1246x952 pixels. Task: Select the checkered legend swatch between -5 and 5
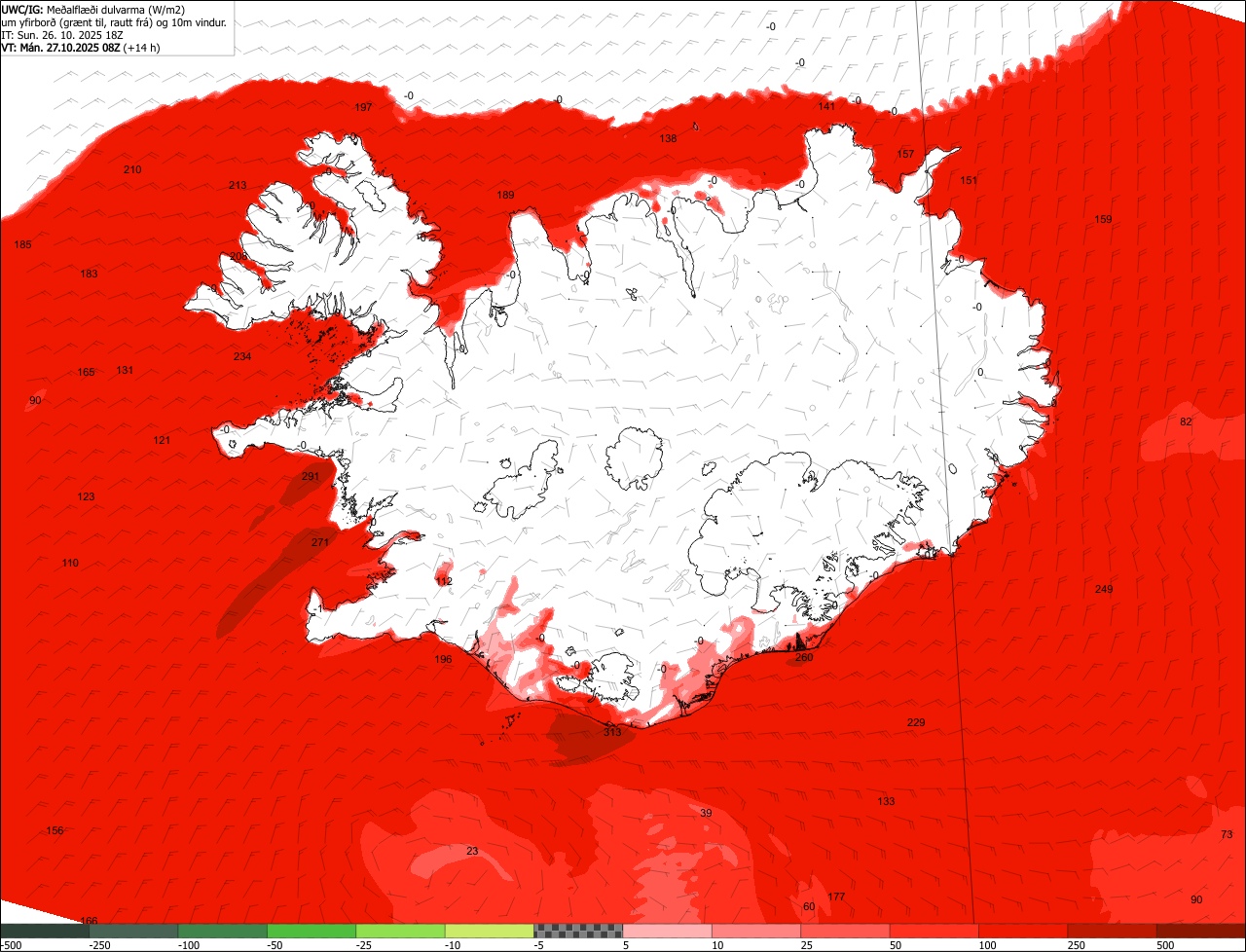pyautogui.click(x=578, y=931)
